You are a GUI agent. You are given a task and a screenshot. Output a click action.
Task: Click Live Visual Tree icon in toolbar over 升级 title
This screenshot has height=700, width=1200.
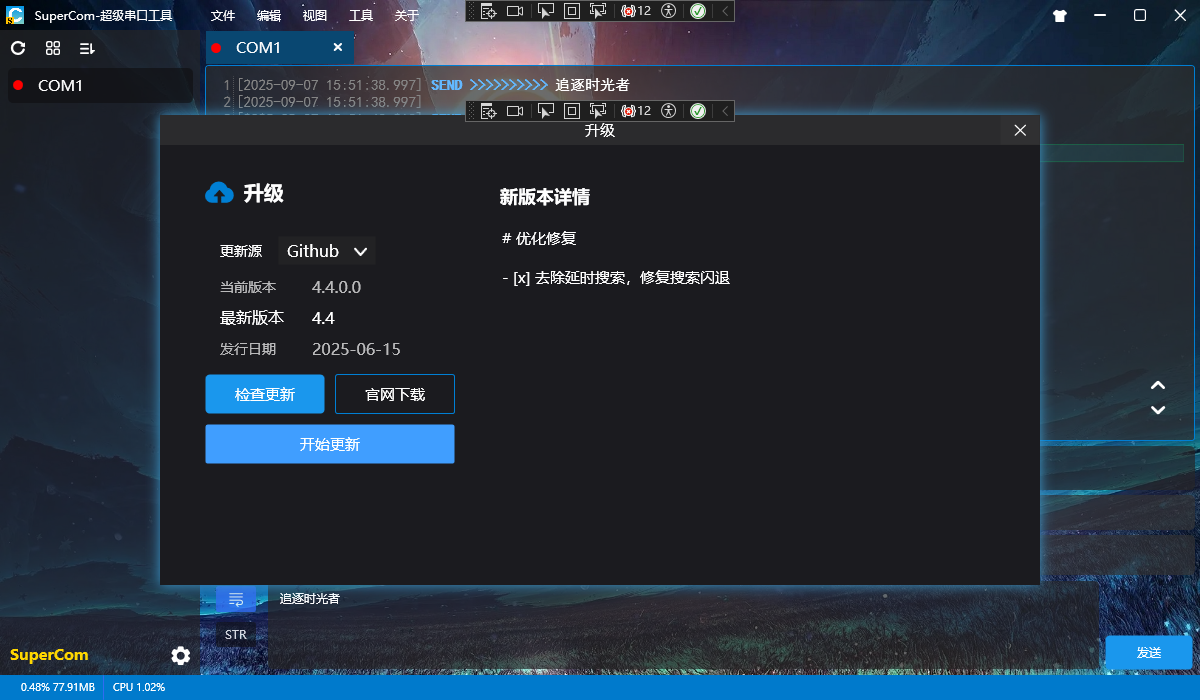click(488, 111)
